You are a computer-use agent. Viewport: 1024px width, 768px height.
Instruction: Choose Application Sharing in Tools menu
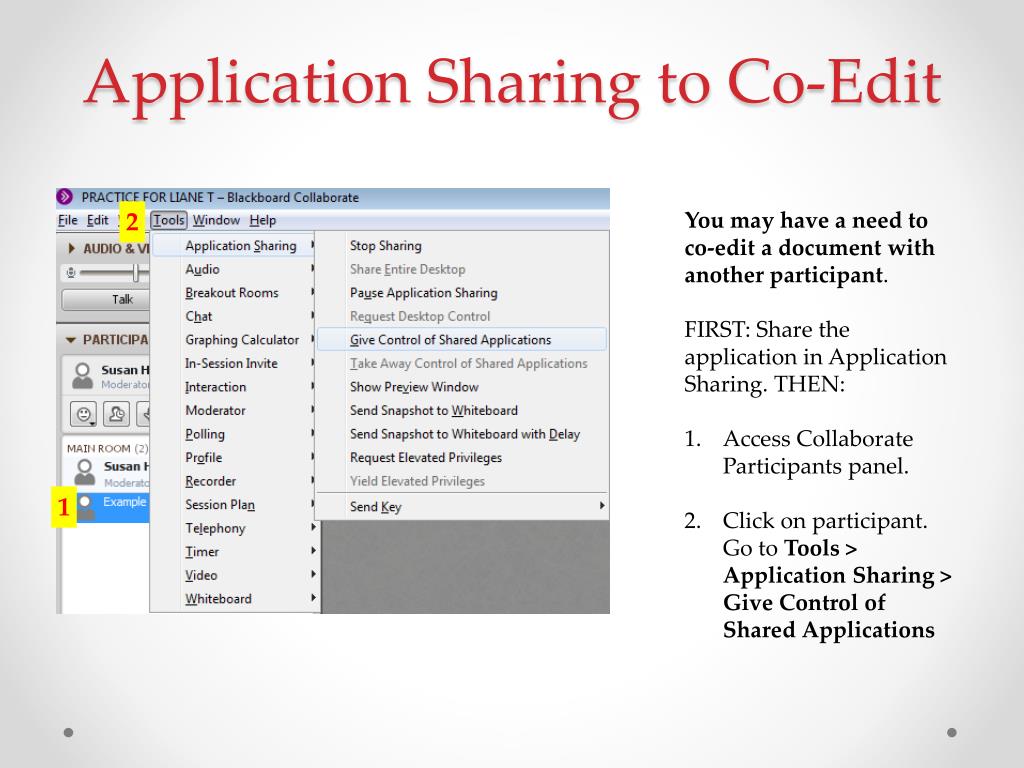click(x=234, y=246)
